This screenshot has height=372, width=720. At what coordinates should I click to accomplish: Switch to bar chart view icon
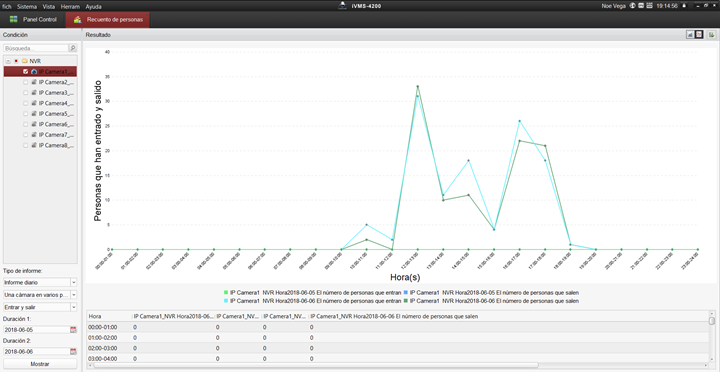(x=690, y=35)
